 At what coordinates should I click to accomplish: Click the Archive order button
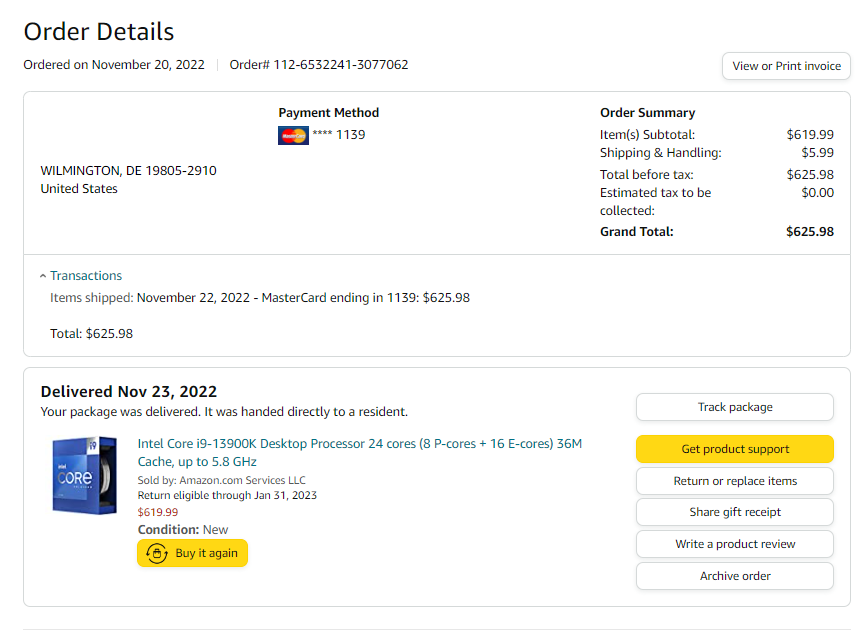coord(735,576)
